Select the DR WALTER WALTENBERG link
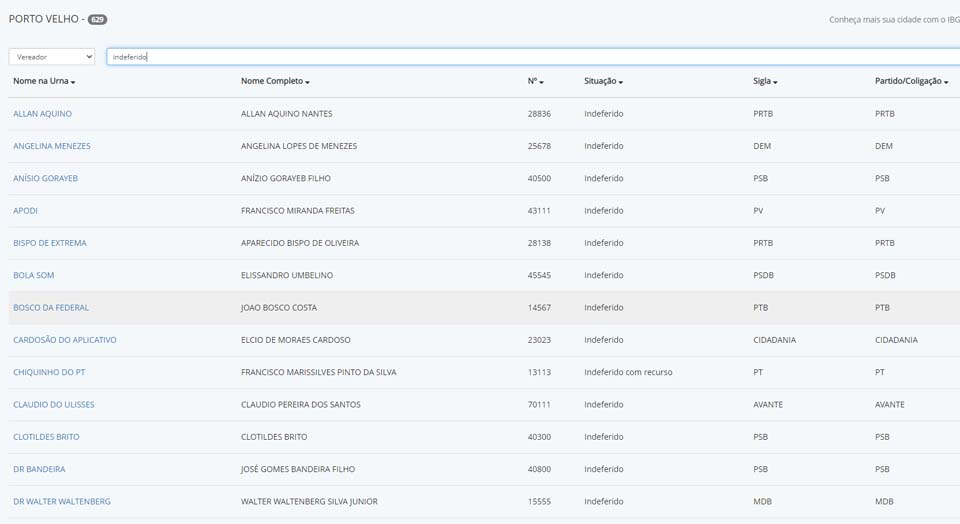 coord(62,501)
